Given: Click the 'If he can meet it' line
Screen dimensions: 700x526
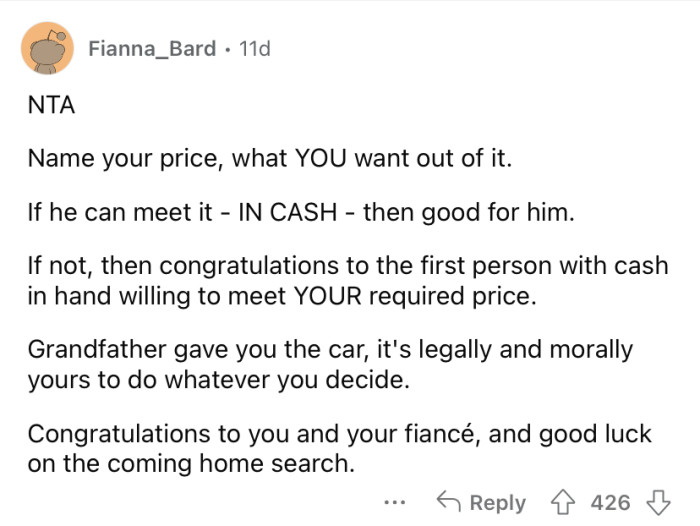Looking at the screenshot, I should pyautogui.click(x=301, y=212).
